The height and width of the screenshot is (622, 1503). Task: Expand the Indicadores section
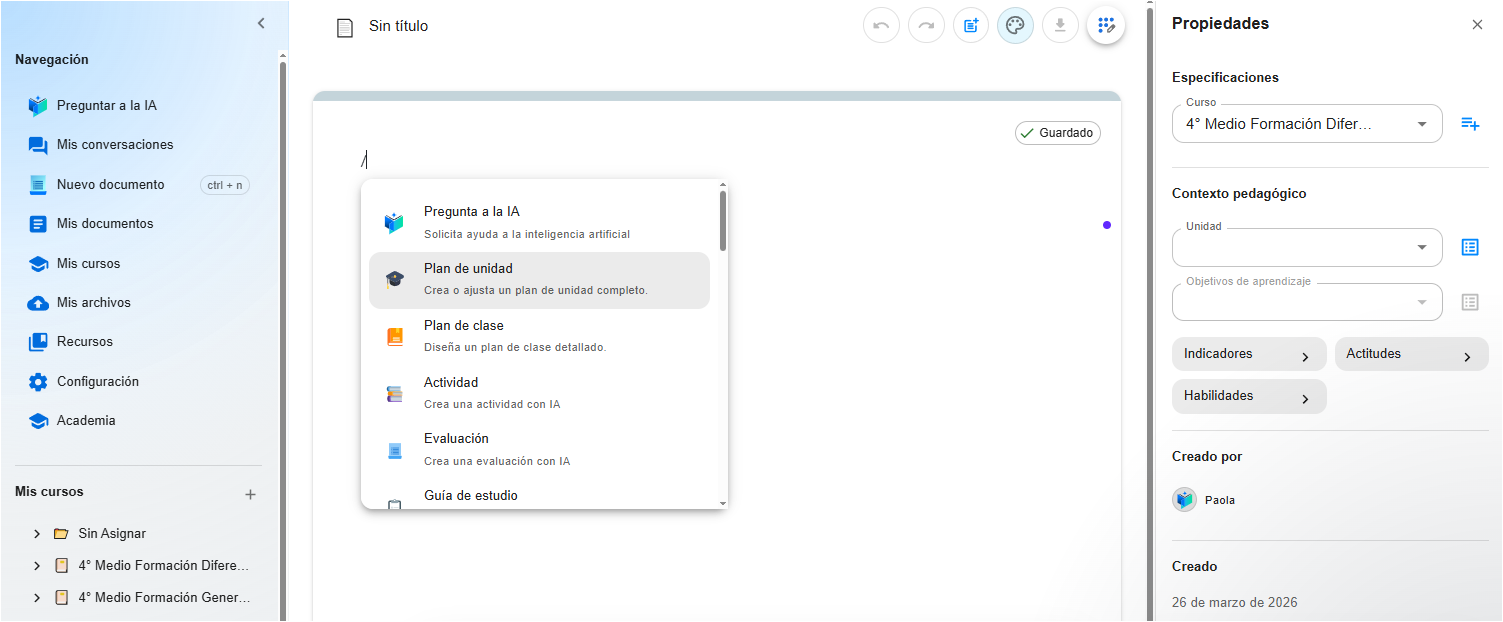click(x=1248, y=355)
